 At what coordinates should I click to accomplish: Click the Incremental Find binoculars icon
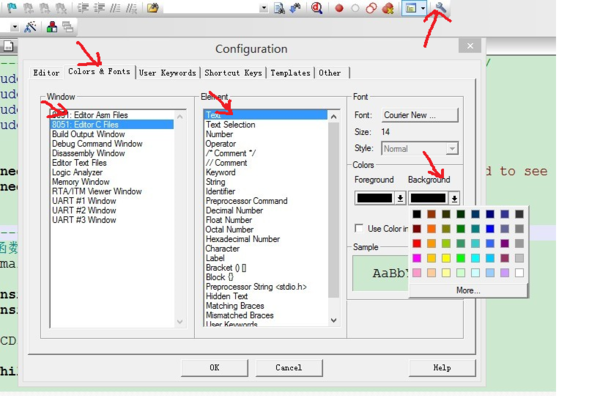(x=295, y=8)
